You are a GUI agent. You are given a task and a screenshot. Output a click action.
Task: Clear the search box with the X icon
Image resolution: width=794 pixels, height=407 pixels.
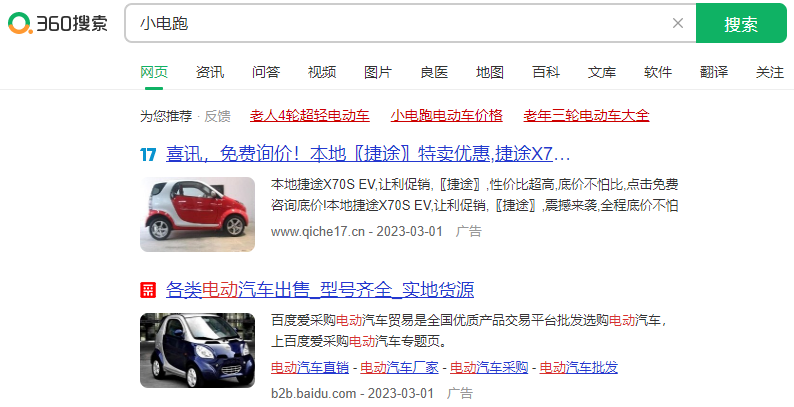pos(678,23)
